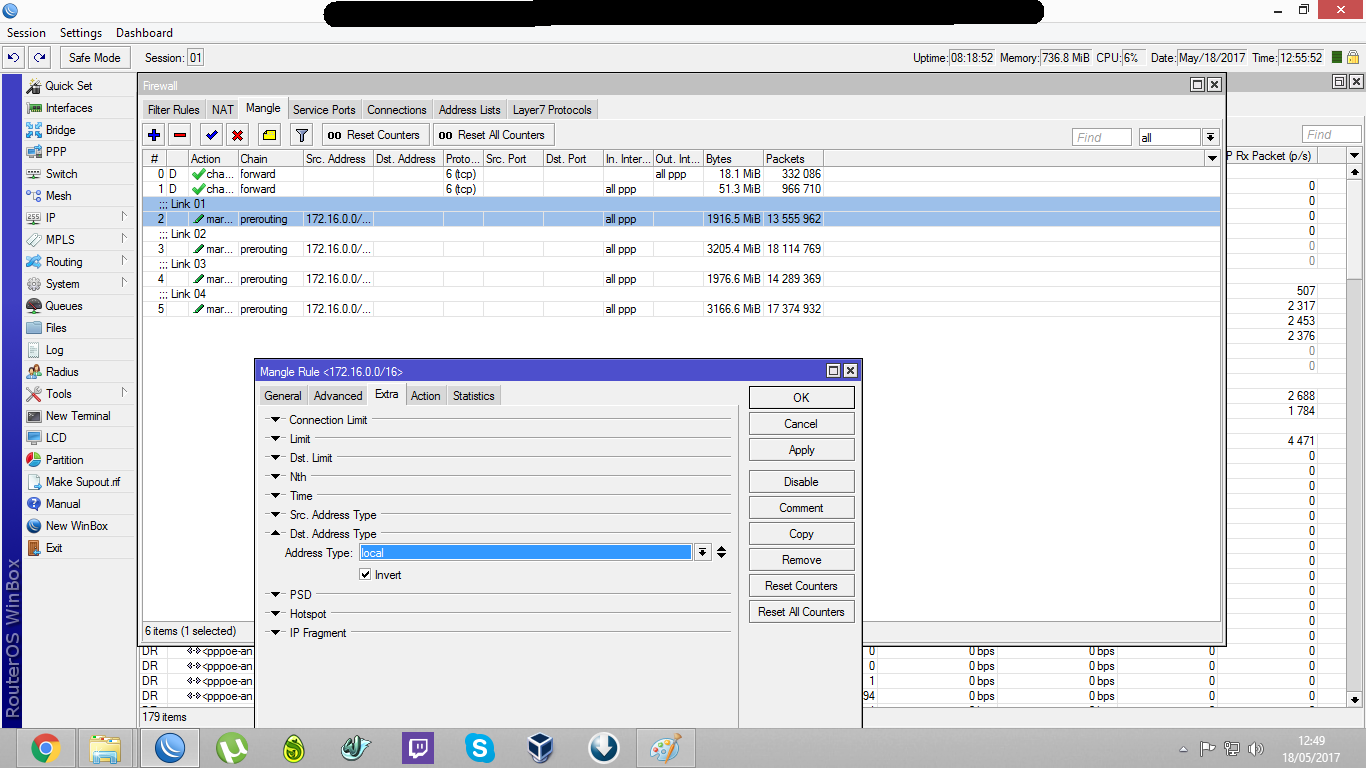
Task: Click the Address Type input field showing local
Action: click(x=526, y=553)
